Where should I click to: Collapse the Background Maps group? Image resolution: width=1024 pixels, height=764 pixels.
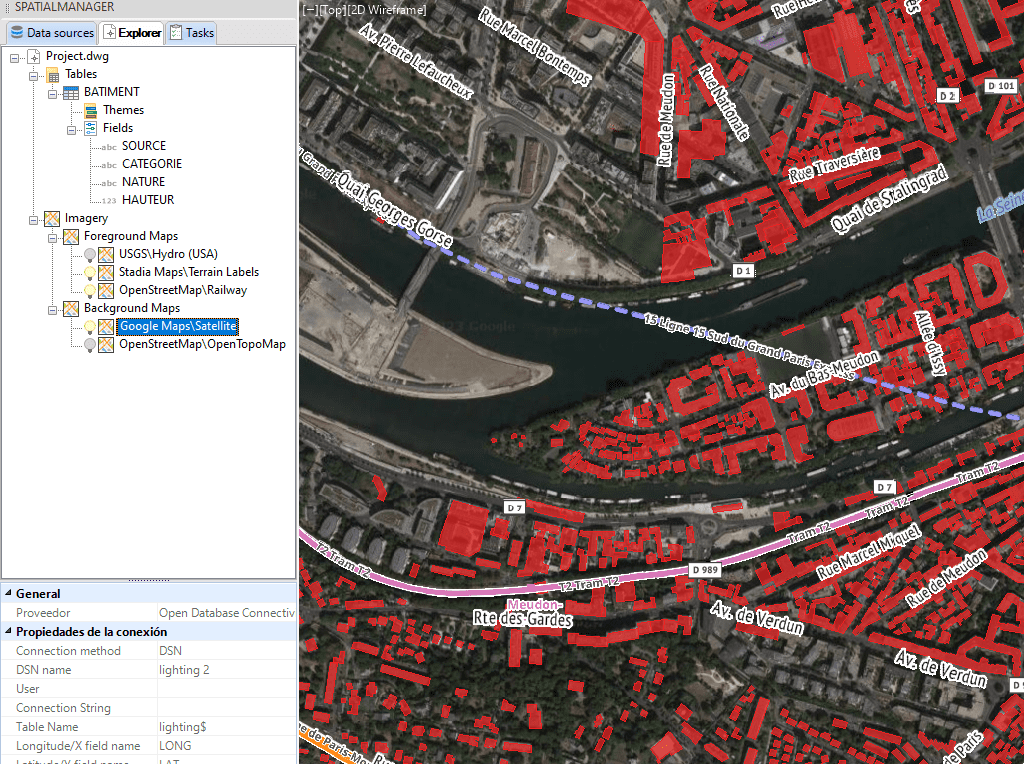pyautogui.click(x=52, y=310)
